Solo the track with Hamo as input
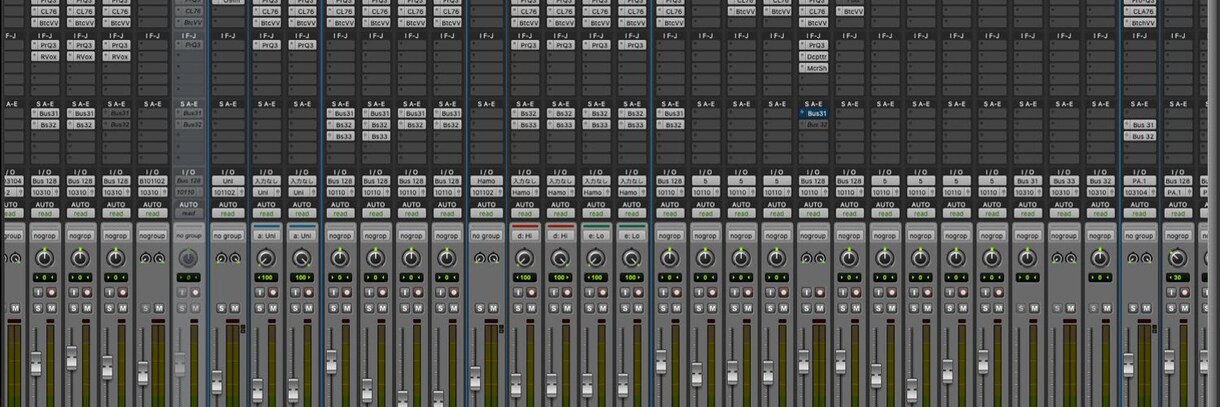This screenshot has width=1220, height=407. (478, 308)
